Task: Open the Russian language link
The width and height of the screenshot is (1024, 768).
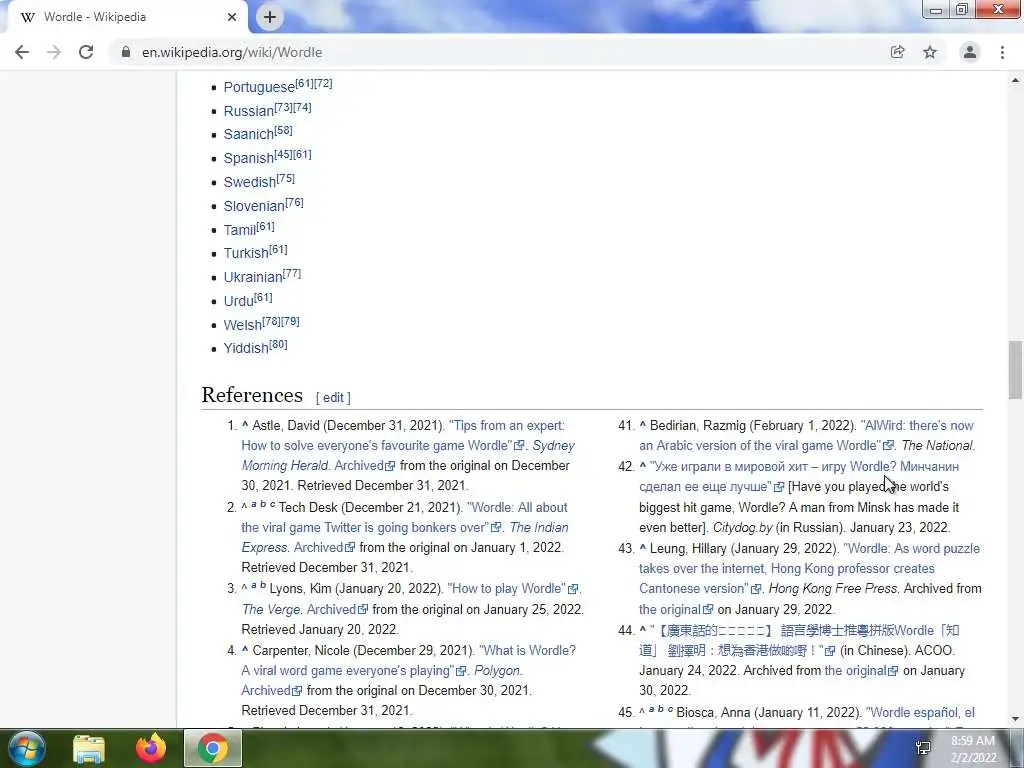Action: 249,111
